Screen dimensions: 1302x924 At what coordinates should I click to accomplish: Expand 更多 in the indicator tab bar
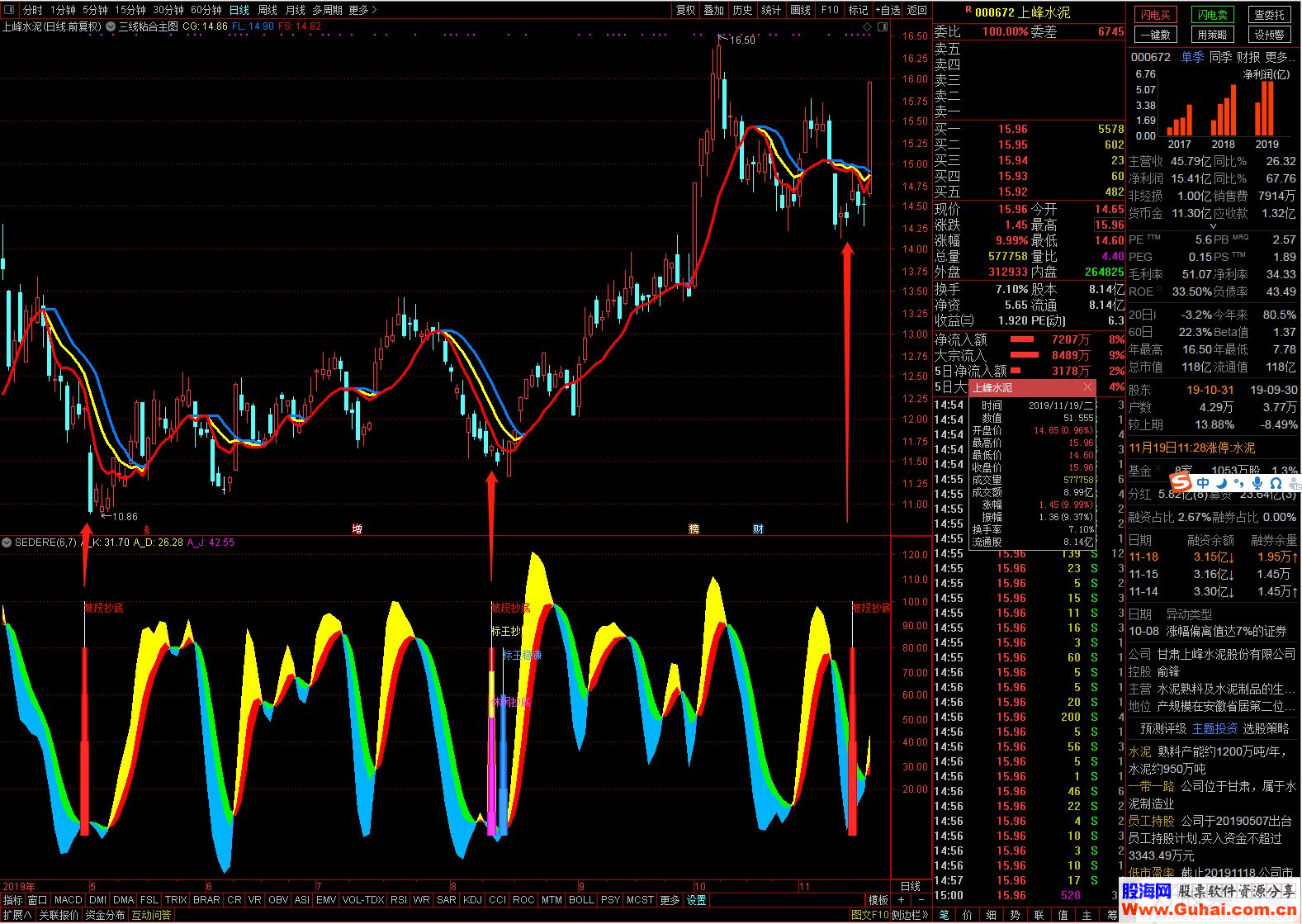(670, 900)
